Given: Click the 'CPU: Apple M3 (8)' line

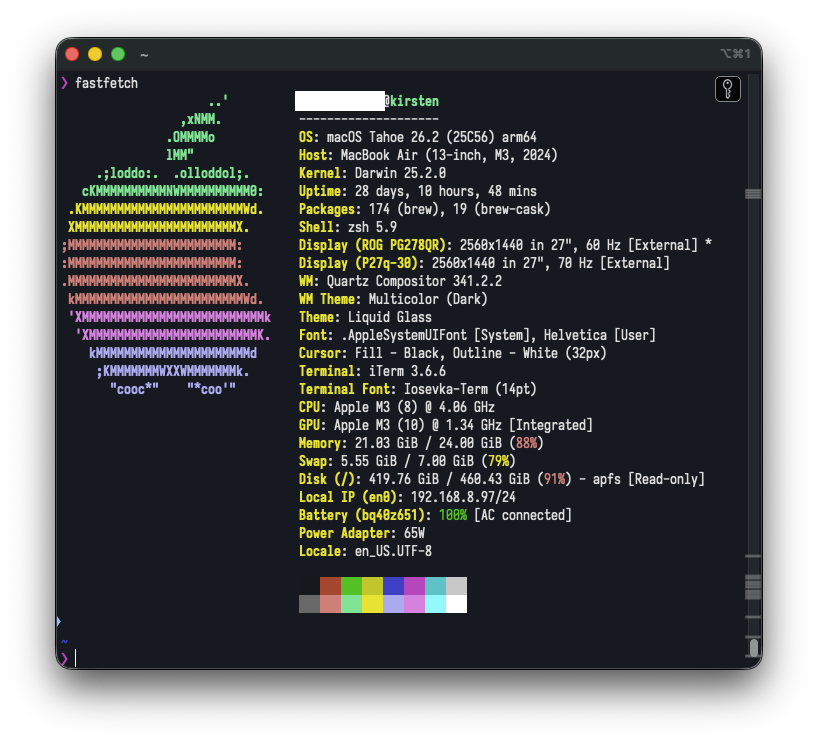Looking at the screenshot, I should pyautogui.click(x=396, y=407).
